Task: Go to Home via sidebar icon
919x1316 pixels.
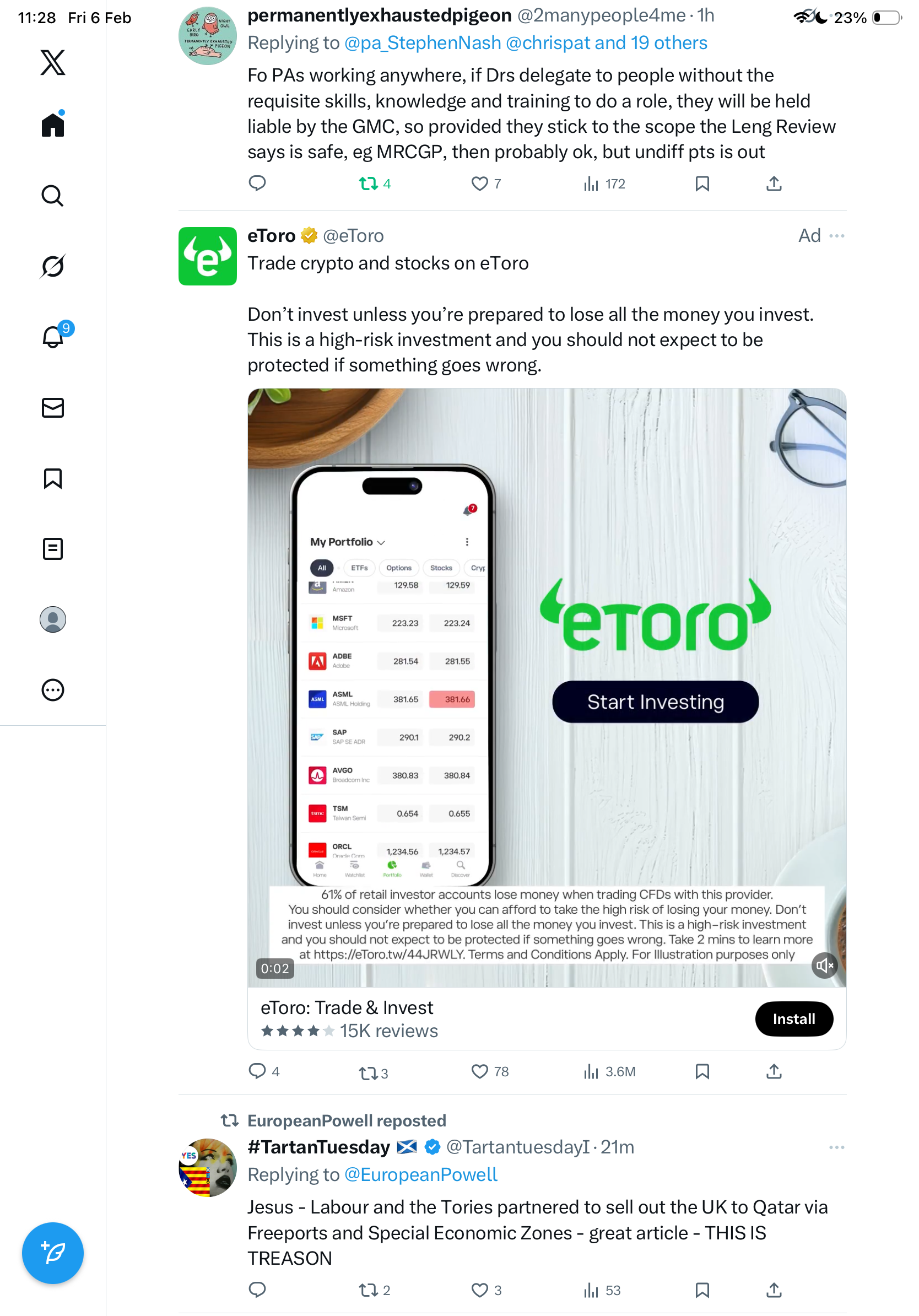Action: (53, 125)
